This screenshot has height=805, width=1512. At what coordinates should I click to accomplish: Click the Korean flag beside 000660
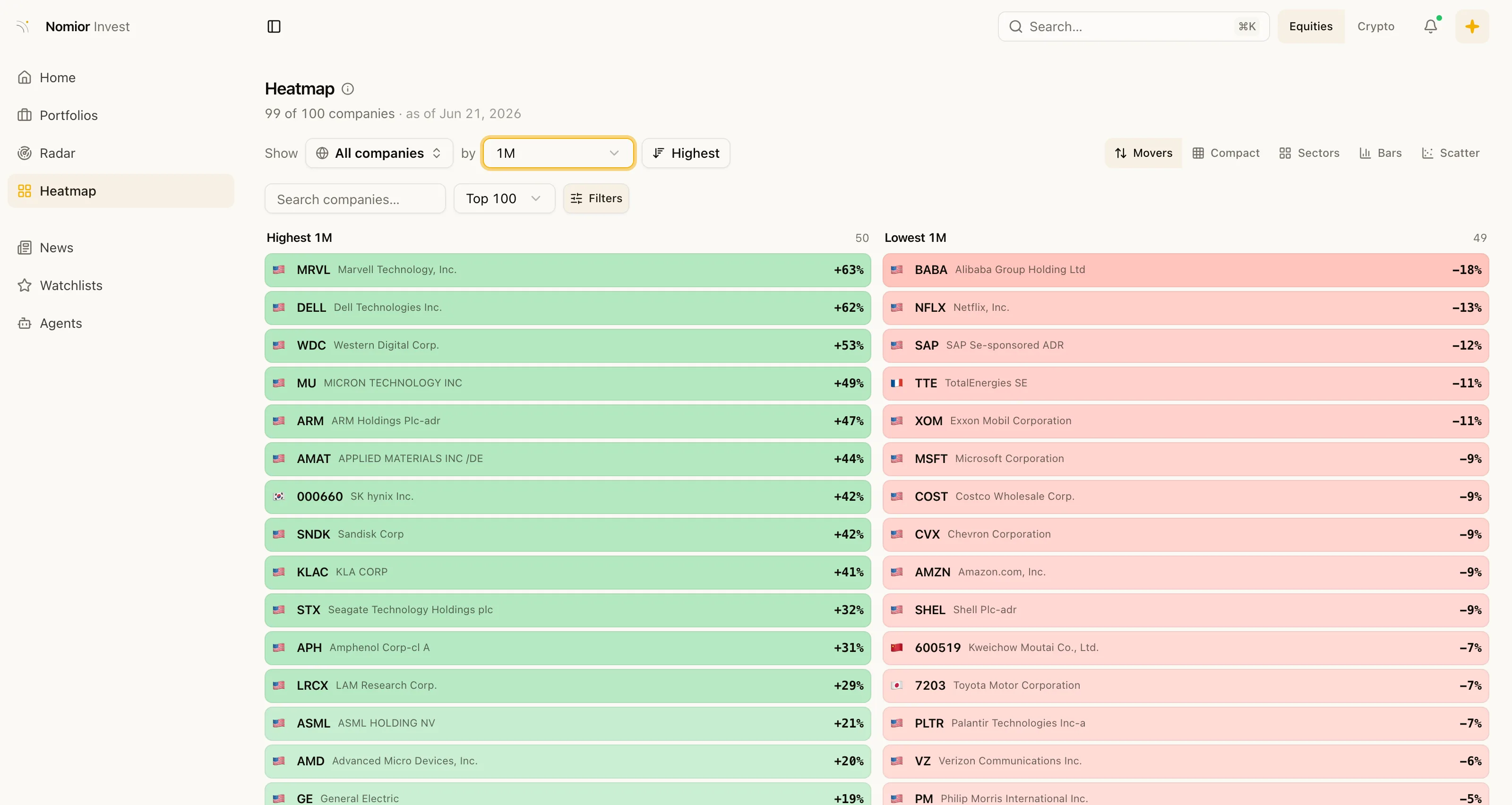(279, 497)
